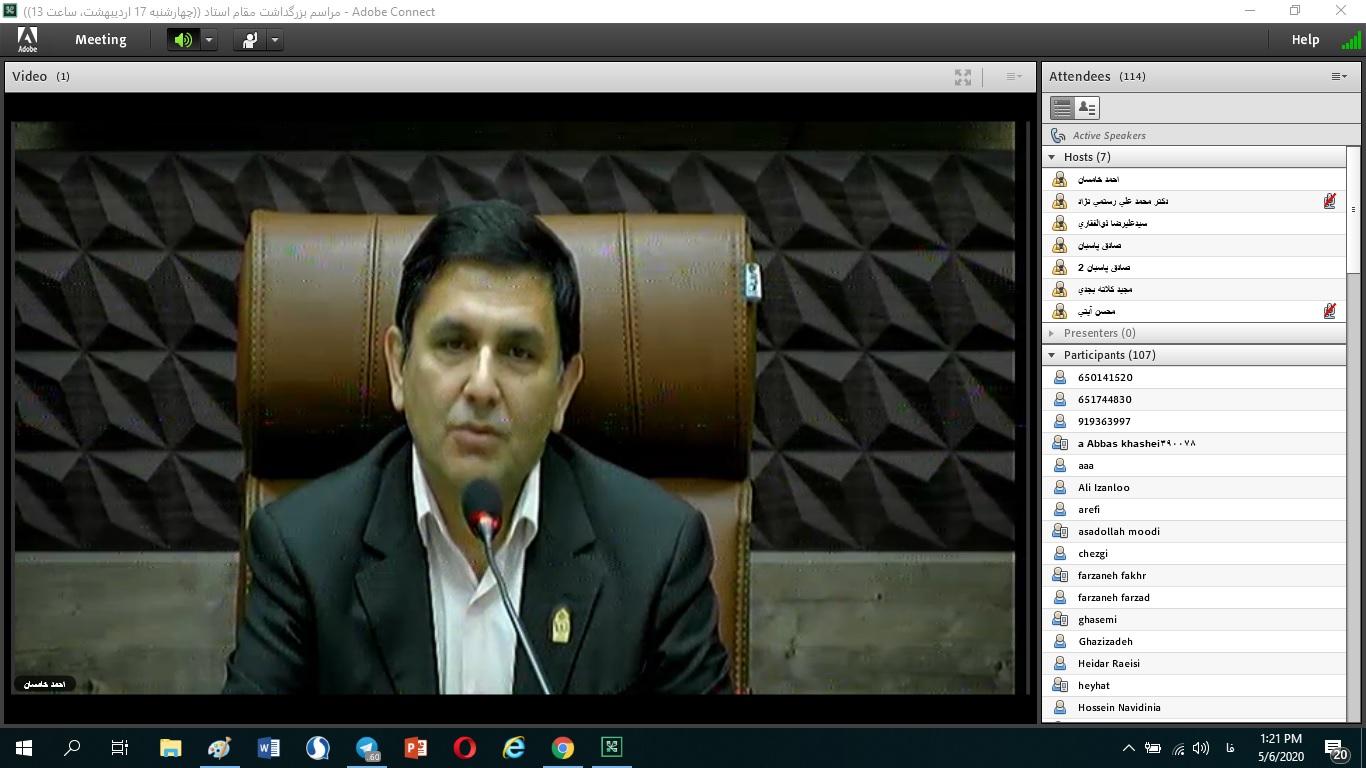The width and height of the screenshot is (1366, 768).
Task: Open the Video pod options menu
Action: (x=1013, y=77)
